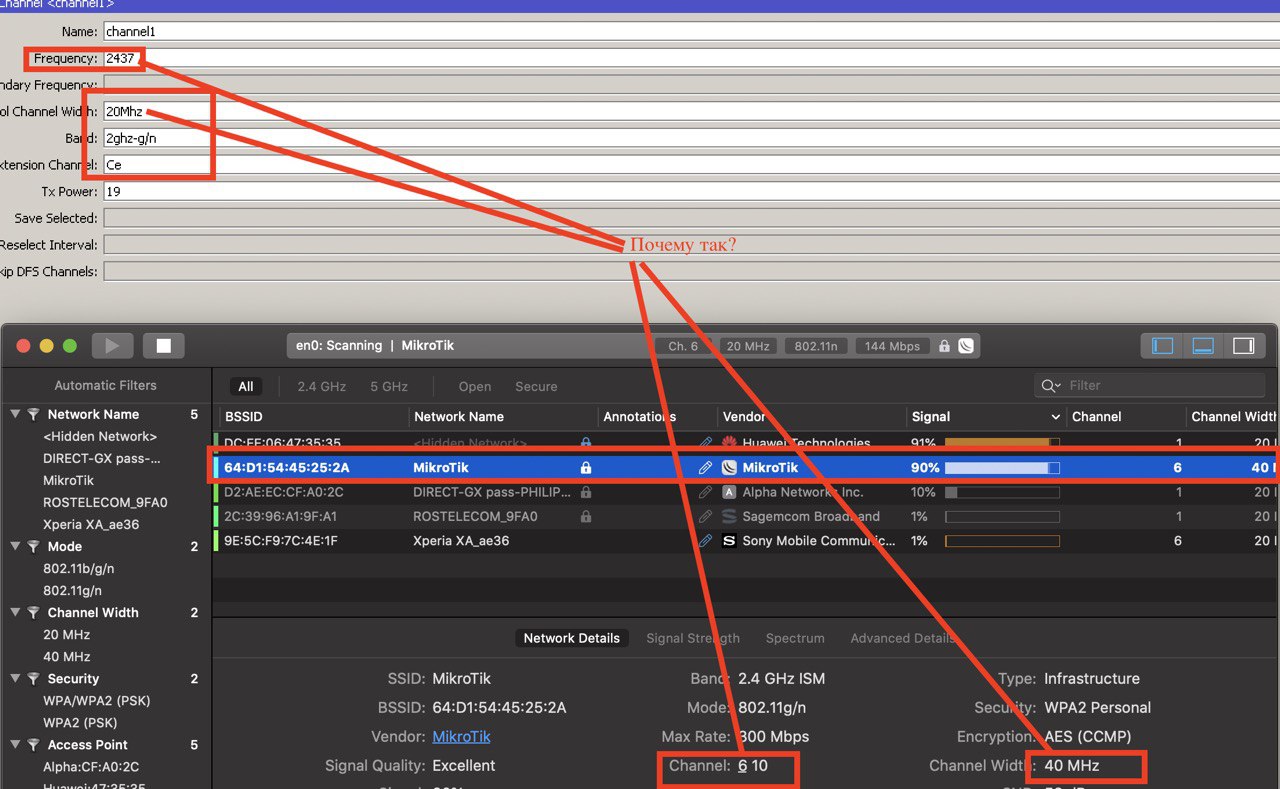Collapse the Access Point filter group

(x=15, y=744)
